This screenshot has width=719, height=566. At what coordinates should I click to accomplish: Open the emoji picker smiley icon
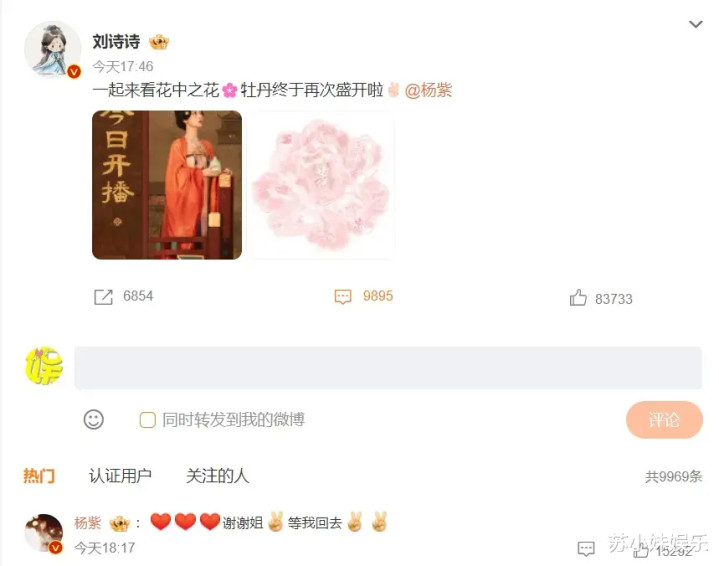pyautogui.click(x=94, y=419)
